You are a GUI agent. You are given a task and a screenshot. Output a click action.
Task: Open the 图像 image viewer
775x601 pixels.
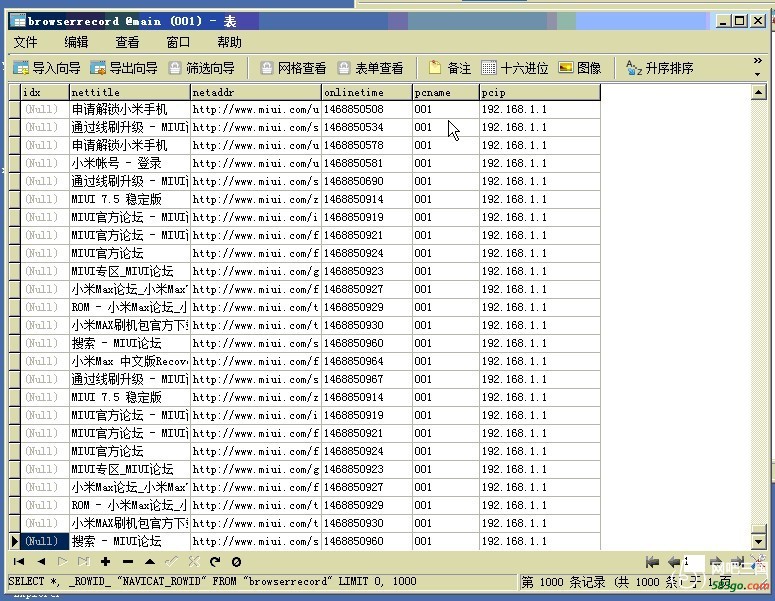(580, 68)
